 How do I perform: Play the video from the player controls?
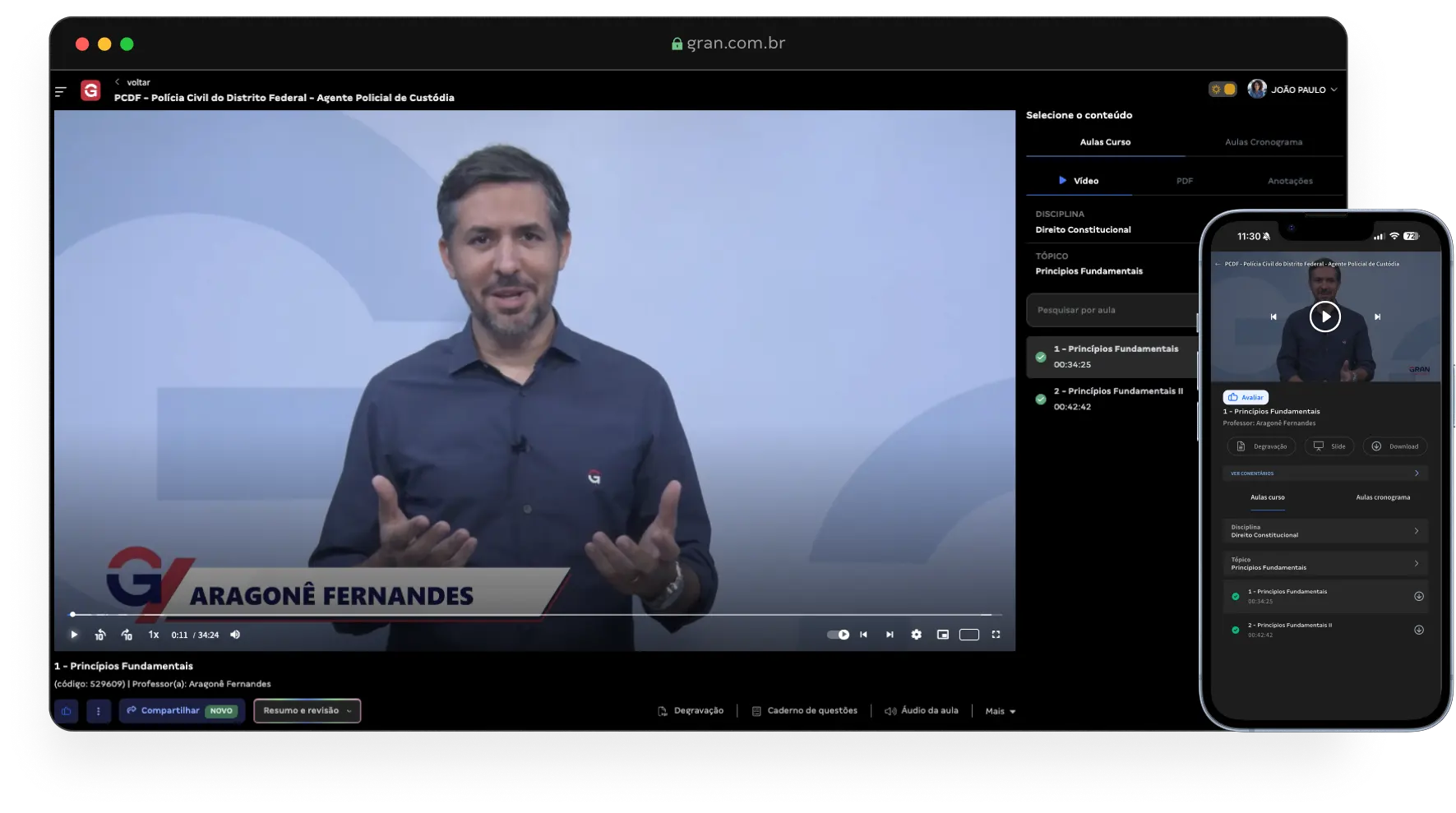point(74,634)
